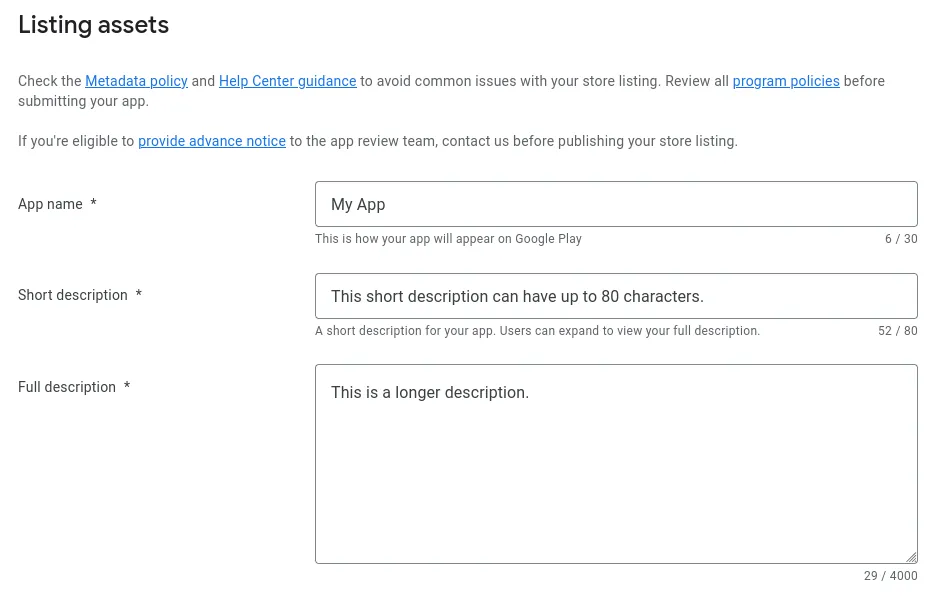Click the Full description resize handle
This screenshot has height=613, width=943.
(911, 554)
